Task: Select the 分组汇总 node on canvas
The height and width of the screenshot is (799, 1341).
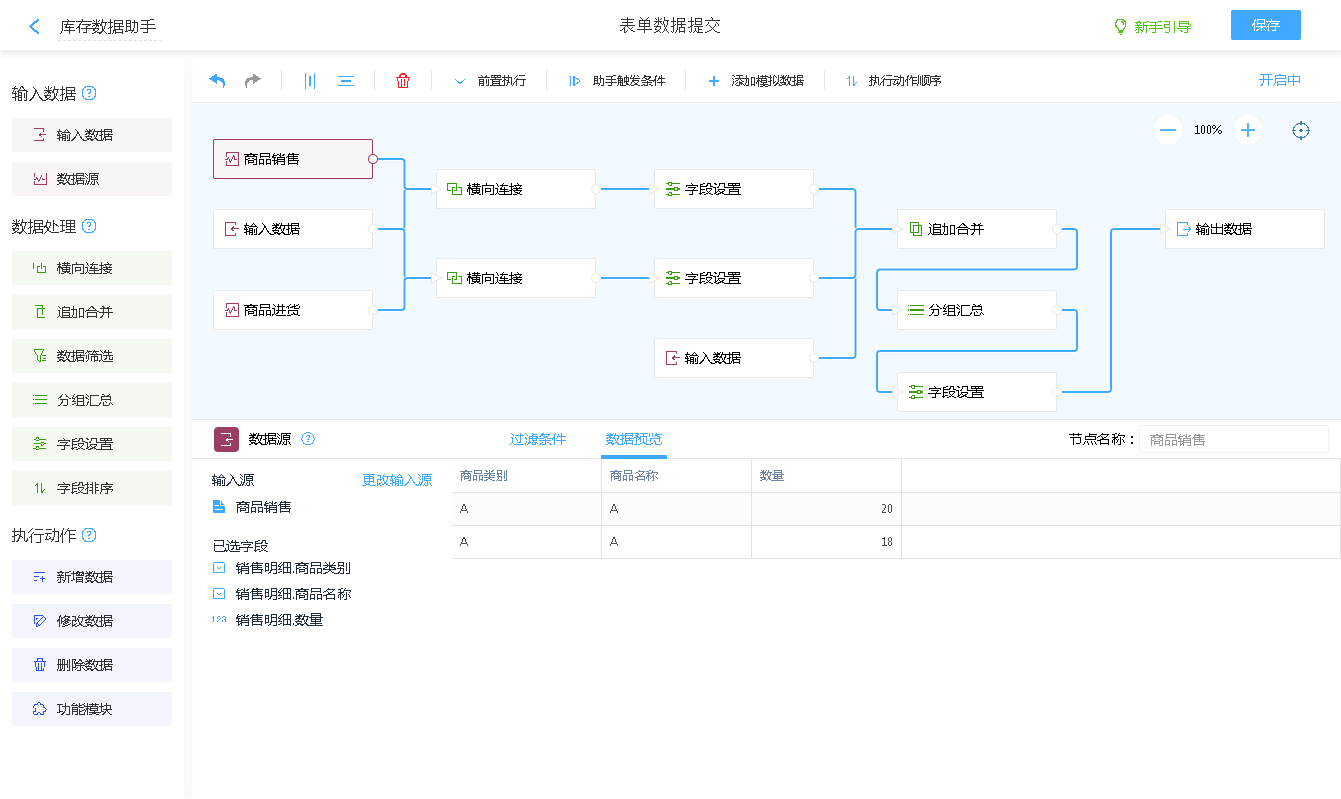Action: [977, 310]
